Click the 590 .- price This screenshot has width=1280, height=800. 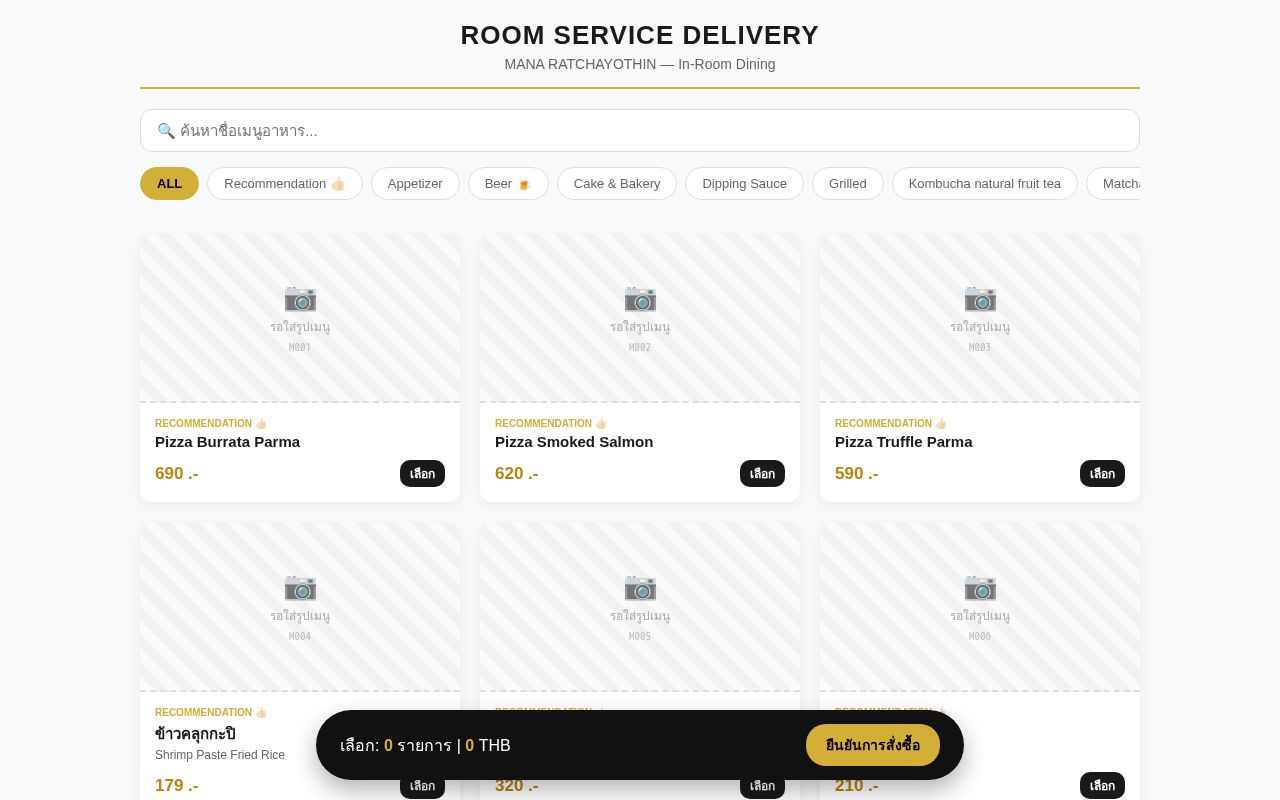click(857, 474)
